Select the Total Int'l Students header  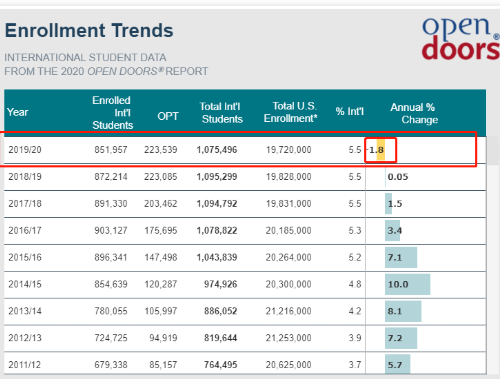[x=221, y=113]
